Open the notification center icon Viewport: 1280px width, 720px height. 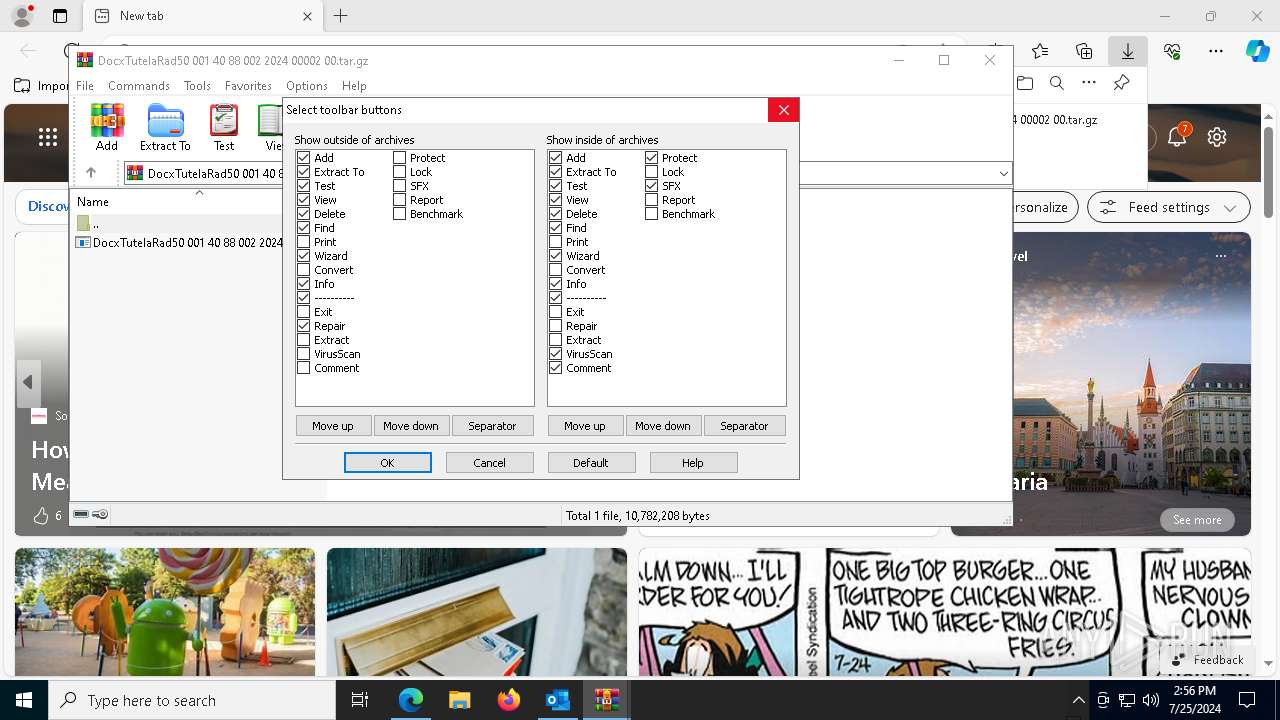tap(1247, 700)
